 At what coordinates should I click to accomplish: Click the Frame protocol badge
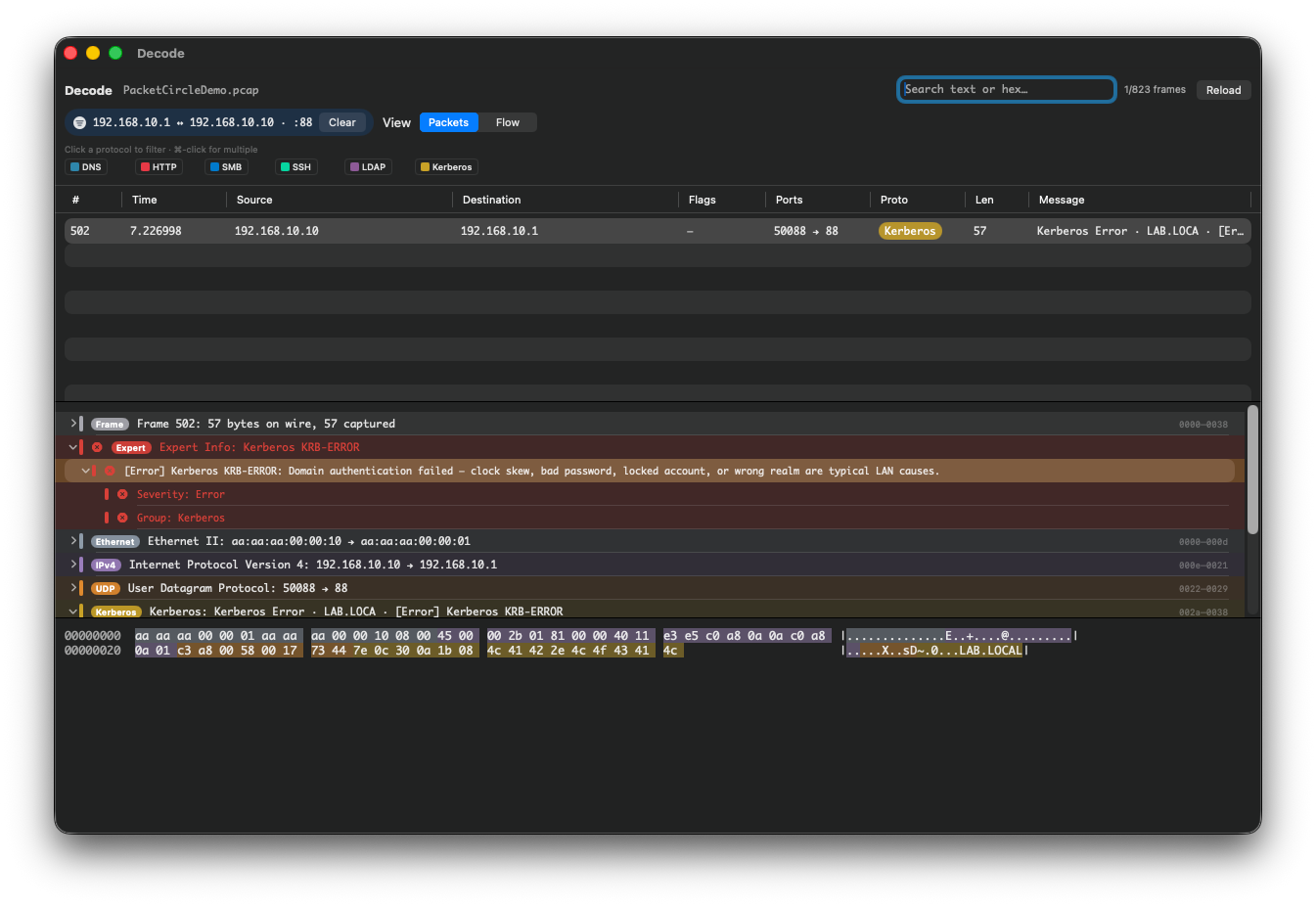pos(110,424)
